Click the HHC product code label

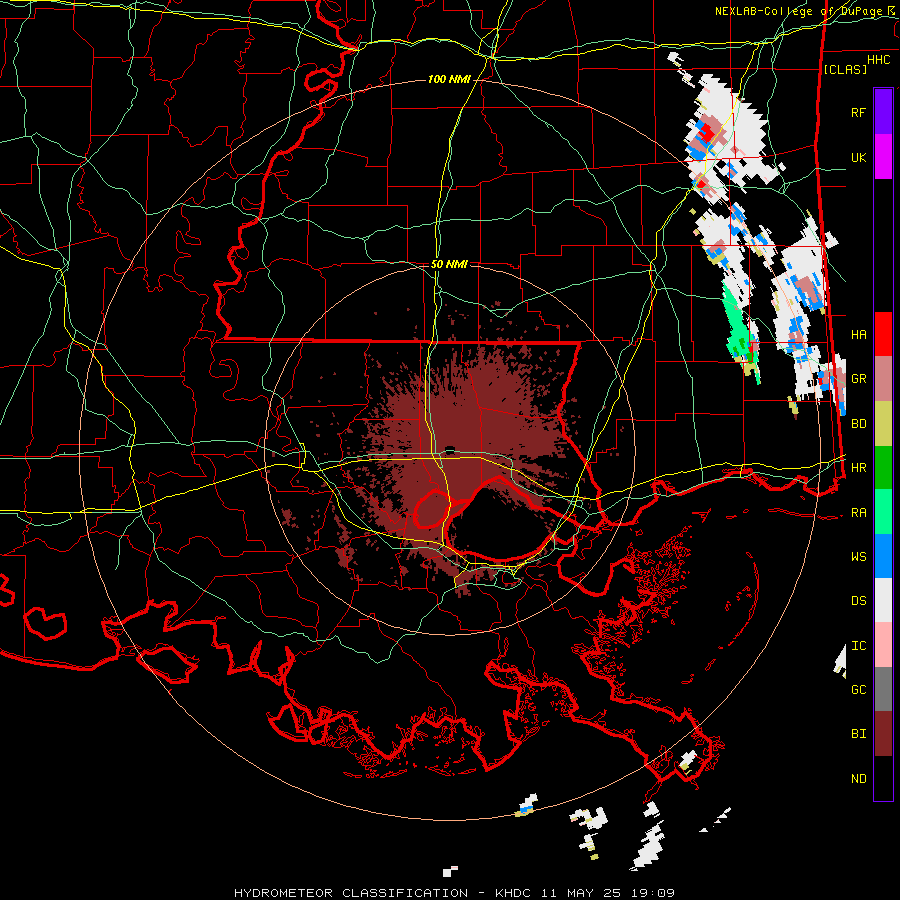tap(878, 60)
